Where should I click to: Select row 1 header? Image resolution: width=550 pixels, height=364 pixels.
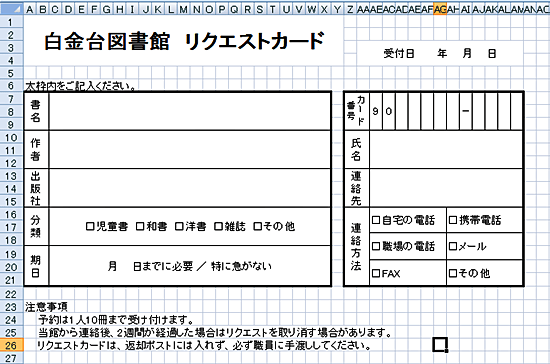point(12,22)
